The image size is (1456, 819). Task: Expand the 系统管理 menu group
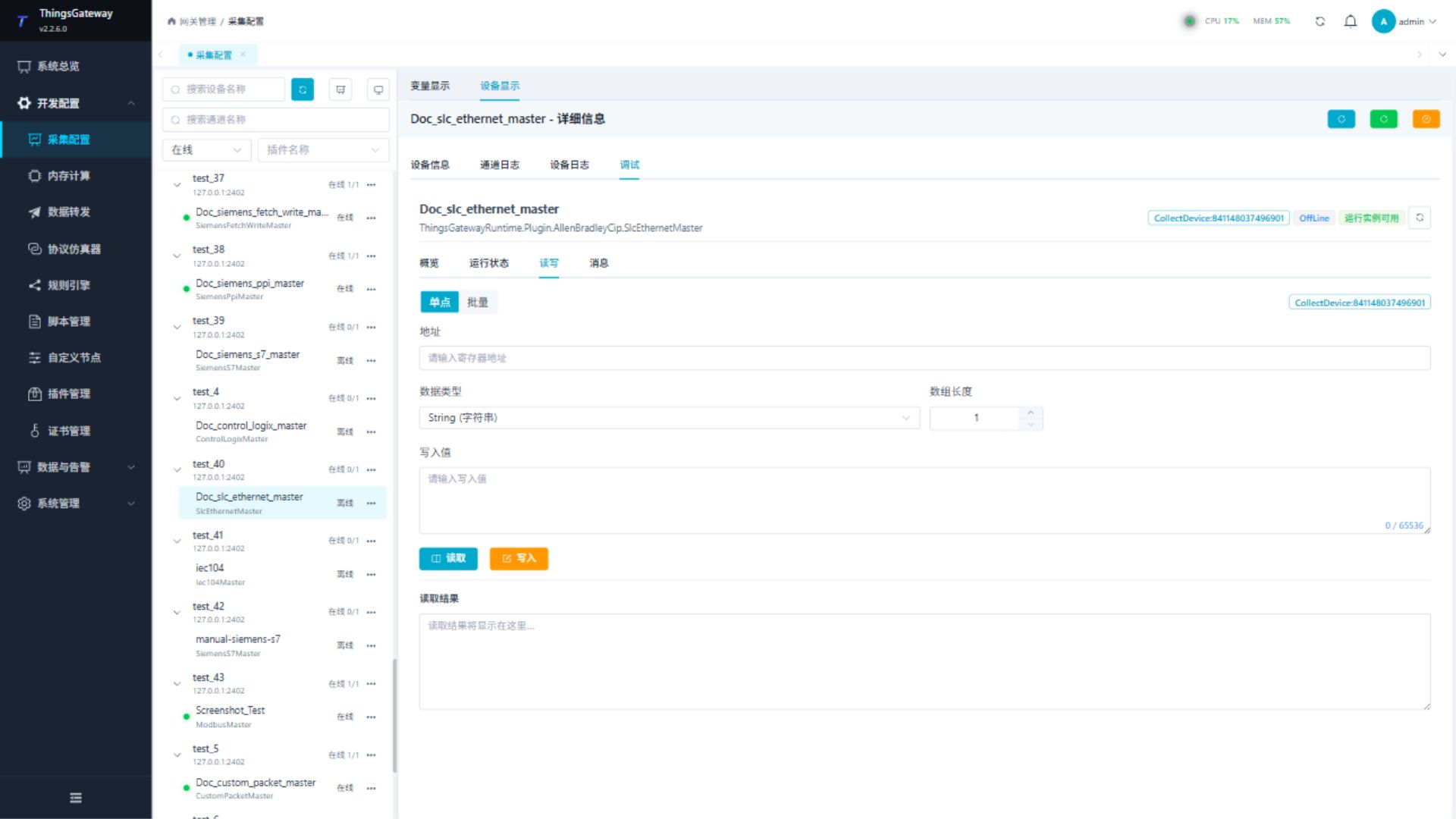75,503
